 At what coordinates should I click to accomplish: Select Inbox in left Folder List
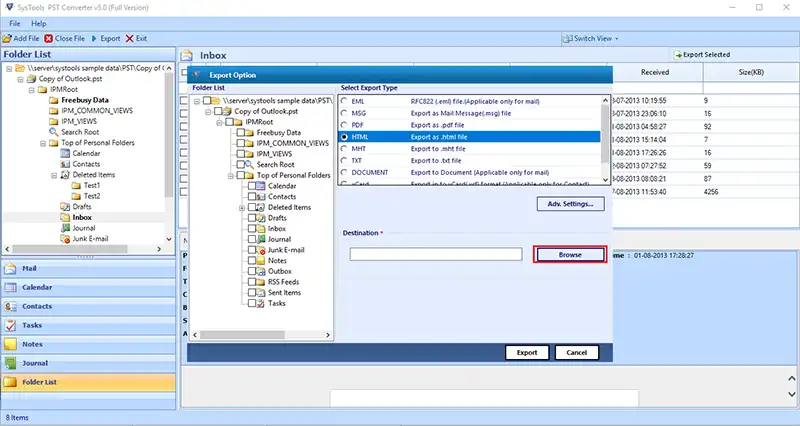pyautogui.click(x=82, y=217)
